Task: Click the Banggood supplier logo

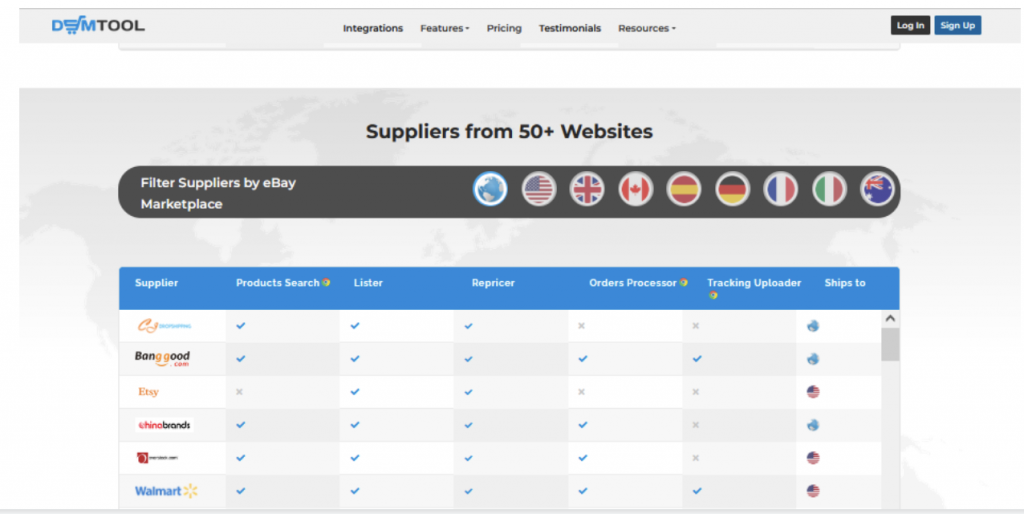Action: [163, 359]
